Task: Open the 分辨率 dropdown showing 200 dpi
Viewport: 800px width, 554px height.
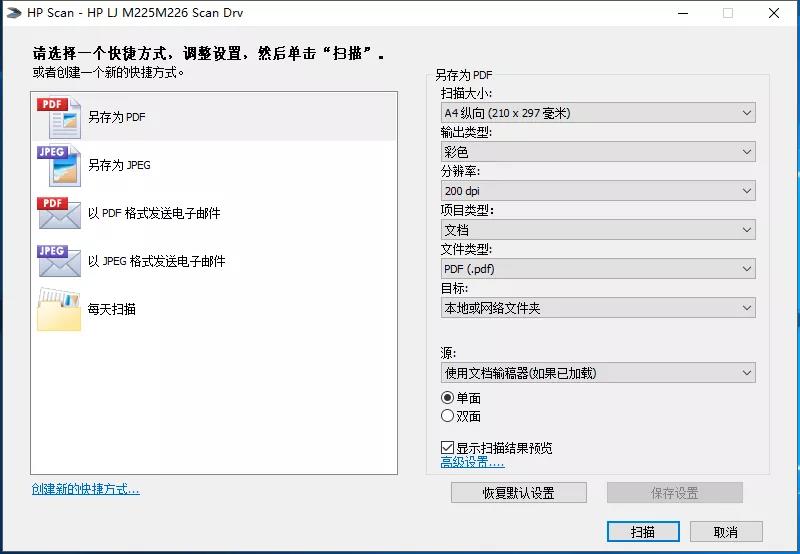Action: pos(597,191)
